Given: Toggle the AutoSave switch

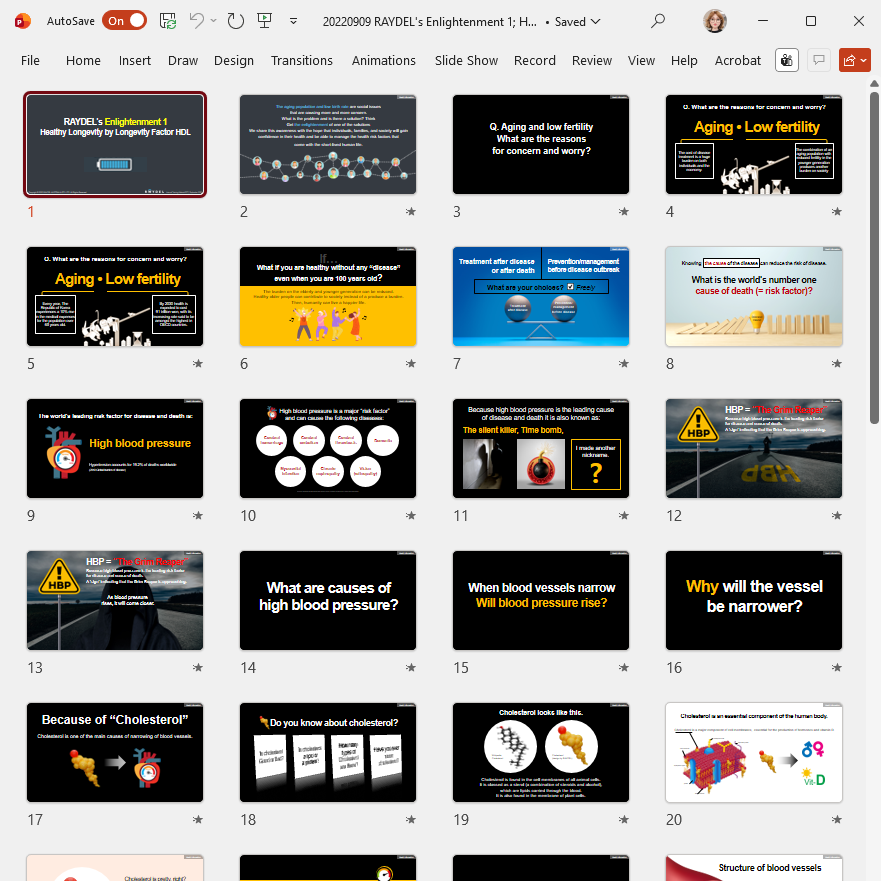Looking at the screenshot, I should tap(124, 21).
